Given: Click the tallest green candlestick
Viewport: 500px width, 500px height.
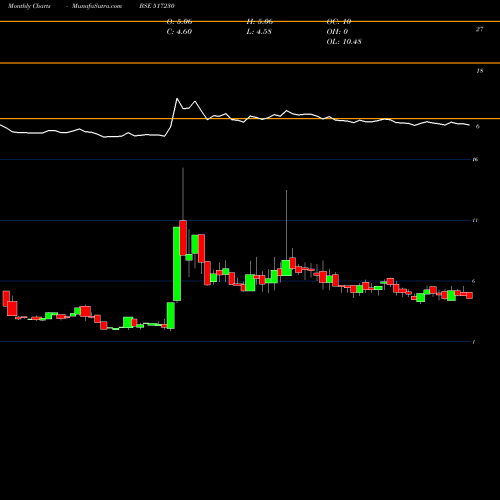Looking at the screenshot, I should (177, 264).
